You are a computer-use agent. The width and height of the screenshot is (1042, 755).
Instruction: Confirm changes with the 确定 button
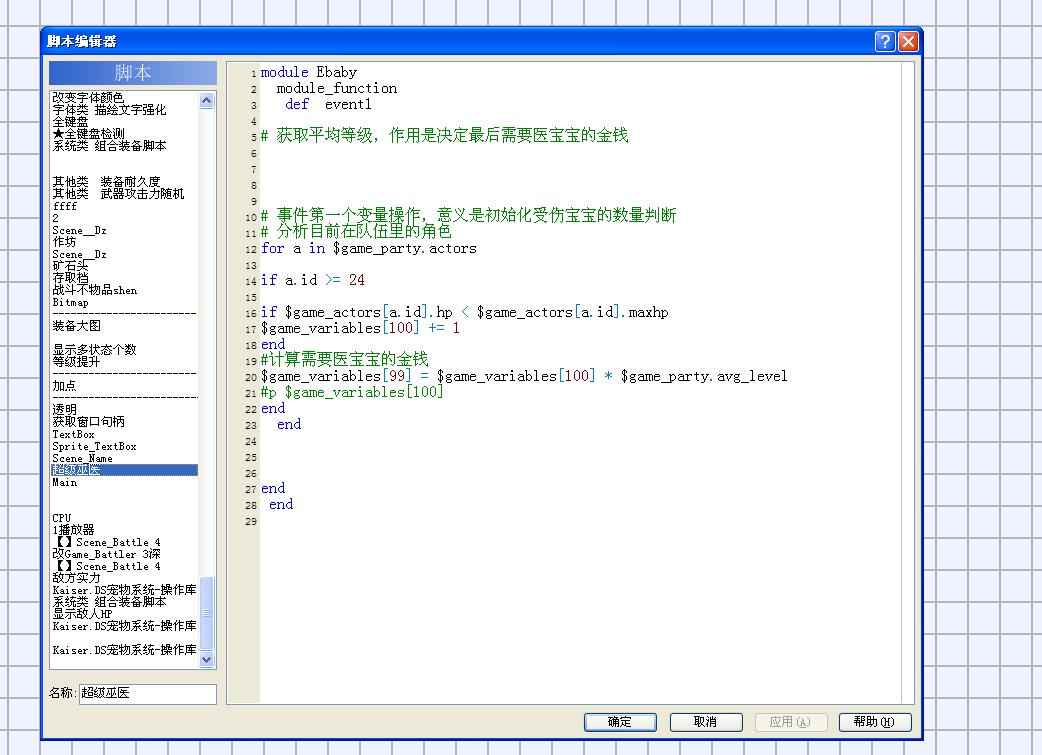click(x=620, y=722)
